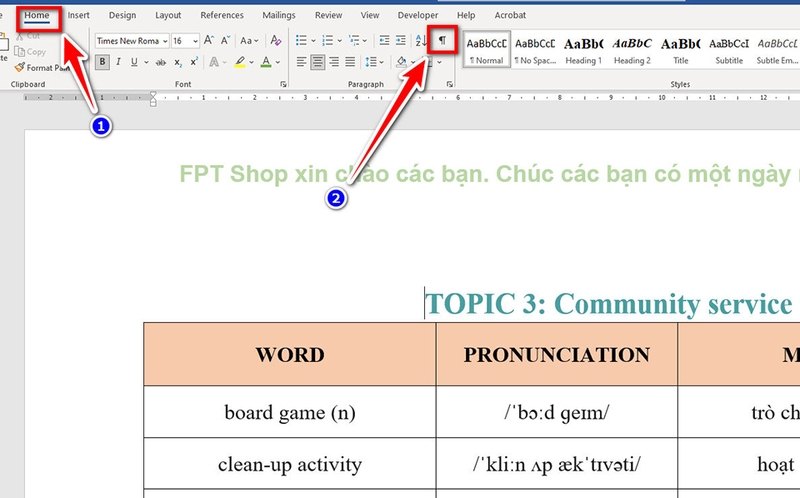This screenshot has width=800, height=498.
Task: Open the Design tab
Action: pyautogui.click(x=122, y=15)
